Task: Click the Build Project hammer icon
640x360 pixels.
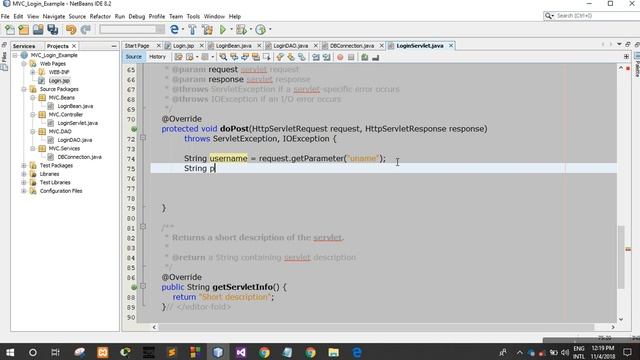Action: pos(192,29)
